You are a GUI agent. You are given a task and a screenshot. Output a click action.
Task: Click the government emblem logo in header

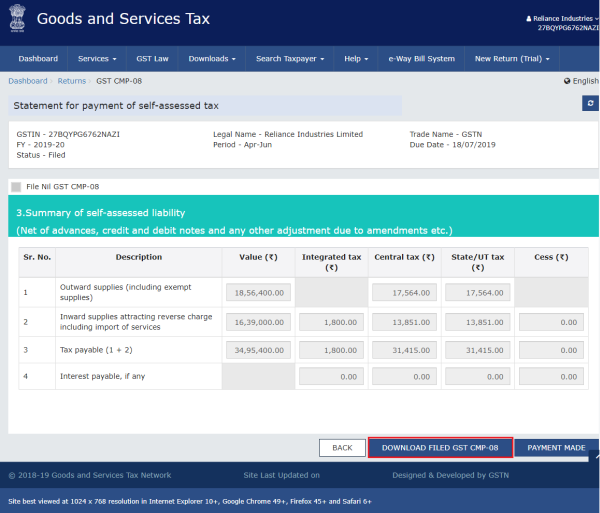click(x=18, y=21)
